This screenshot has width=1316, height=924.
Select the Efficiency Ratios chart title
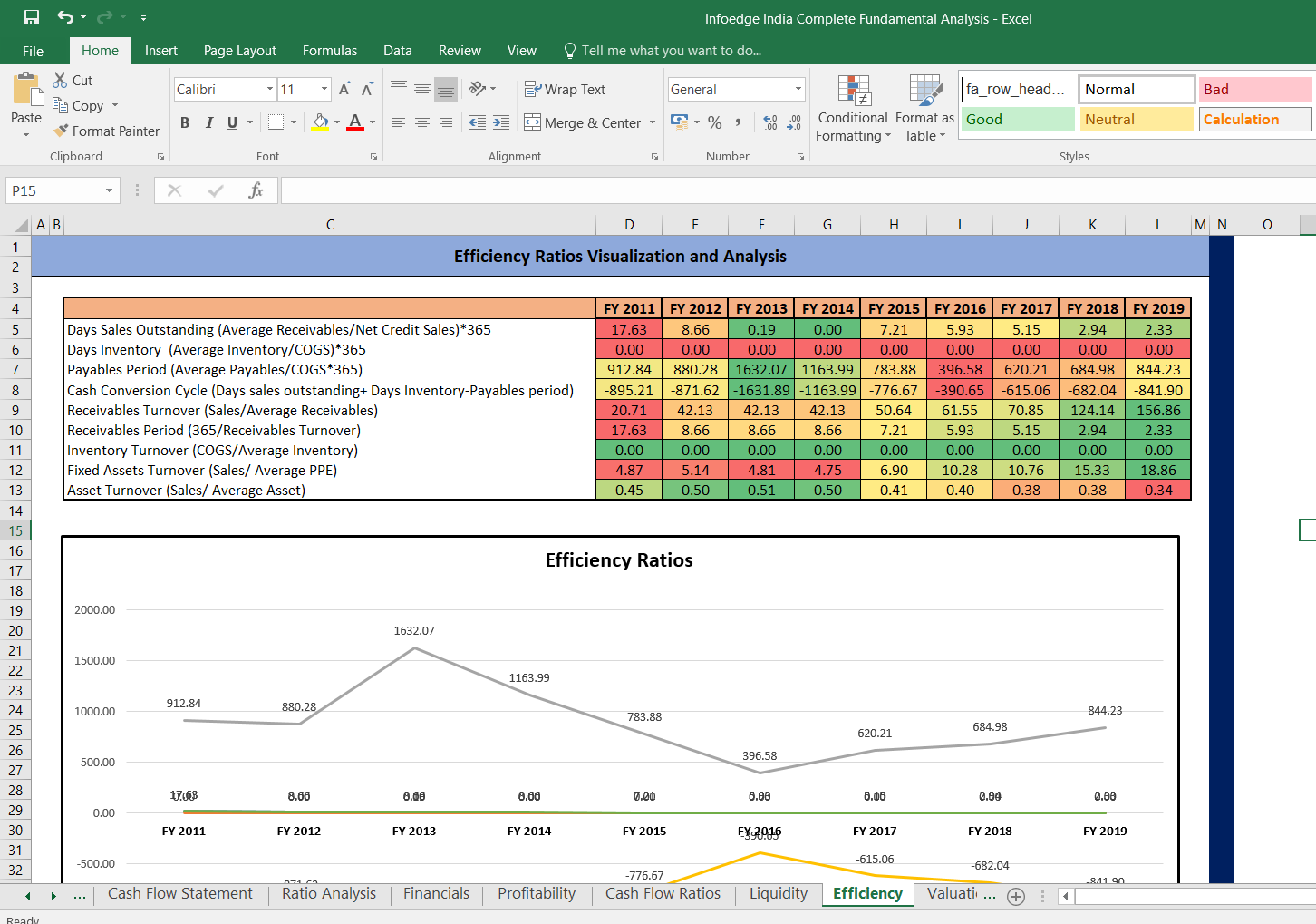[619, 560]
